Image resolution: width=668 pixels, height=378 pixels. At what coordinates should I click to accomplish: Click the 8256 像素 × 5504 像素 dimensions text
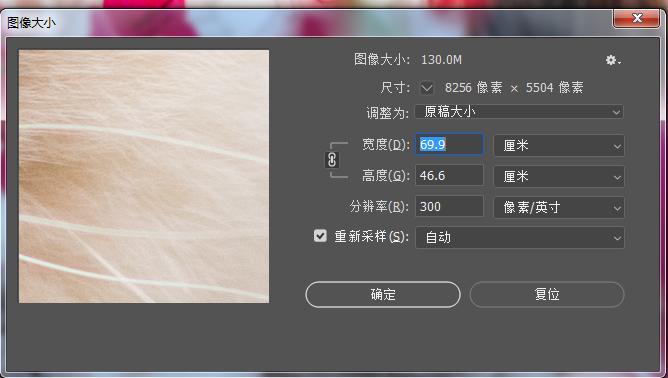click(x=514, y=88)
